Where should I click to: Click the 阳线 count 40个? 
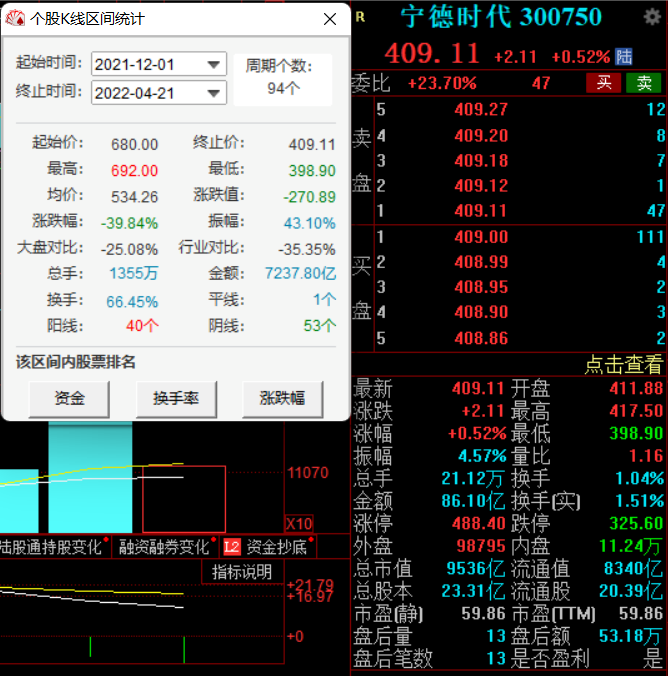[x=142, y=325]
